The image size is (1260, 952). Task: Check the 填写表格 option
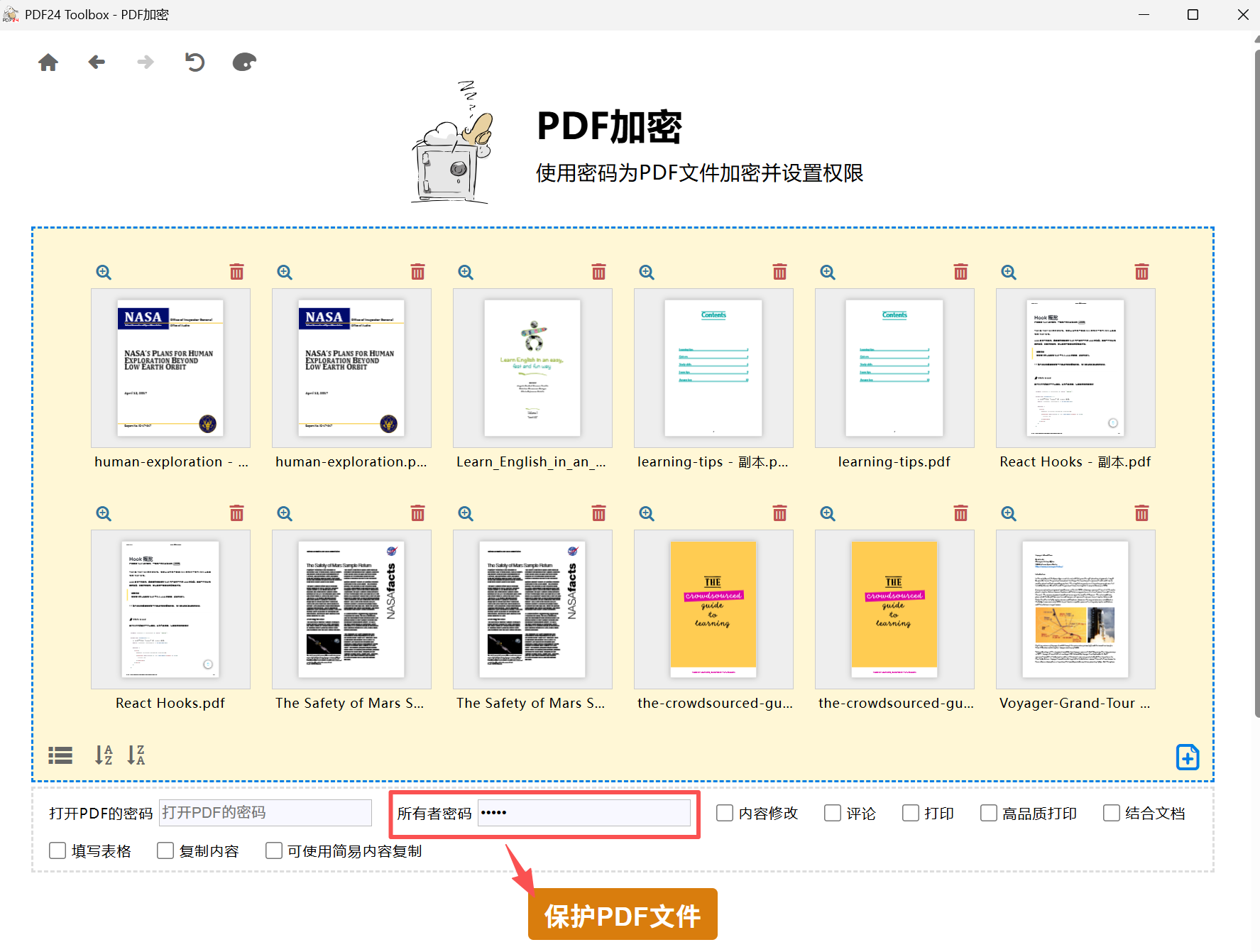(x=57, y=850)
